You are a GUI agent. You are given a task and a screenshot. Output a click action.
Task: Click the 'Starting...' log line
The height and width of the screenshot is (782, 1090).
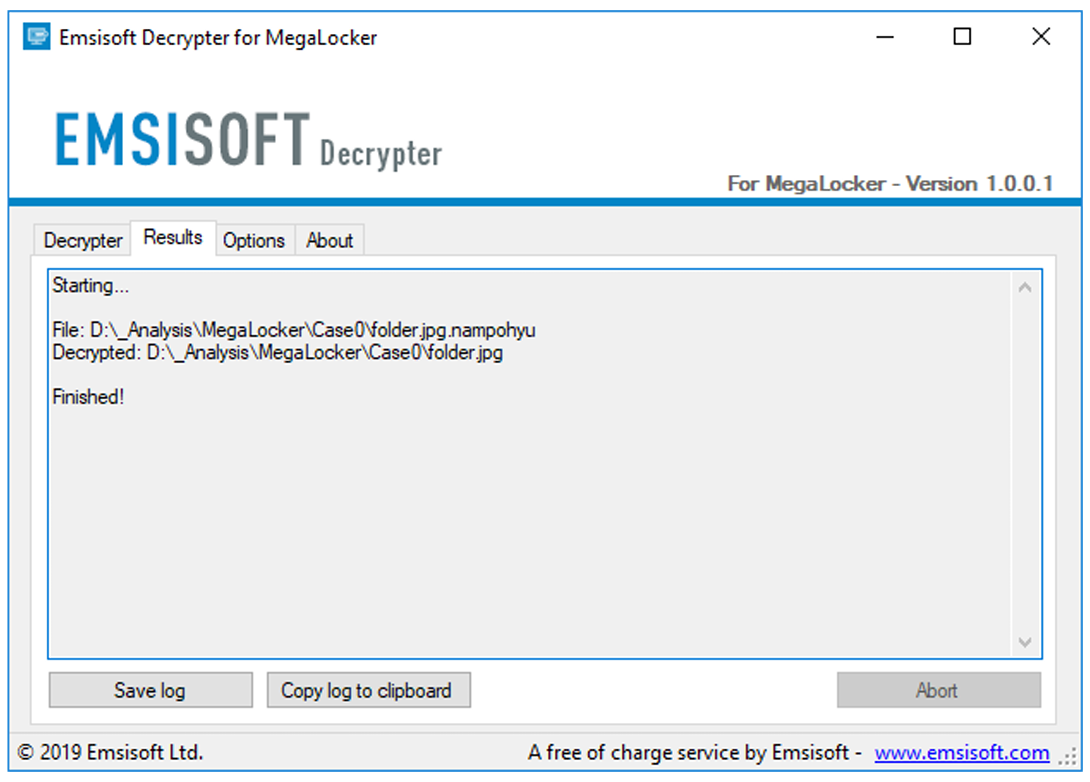point(90,286)
